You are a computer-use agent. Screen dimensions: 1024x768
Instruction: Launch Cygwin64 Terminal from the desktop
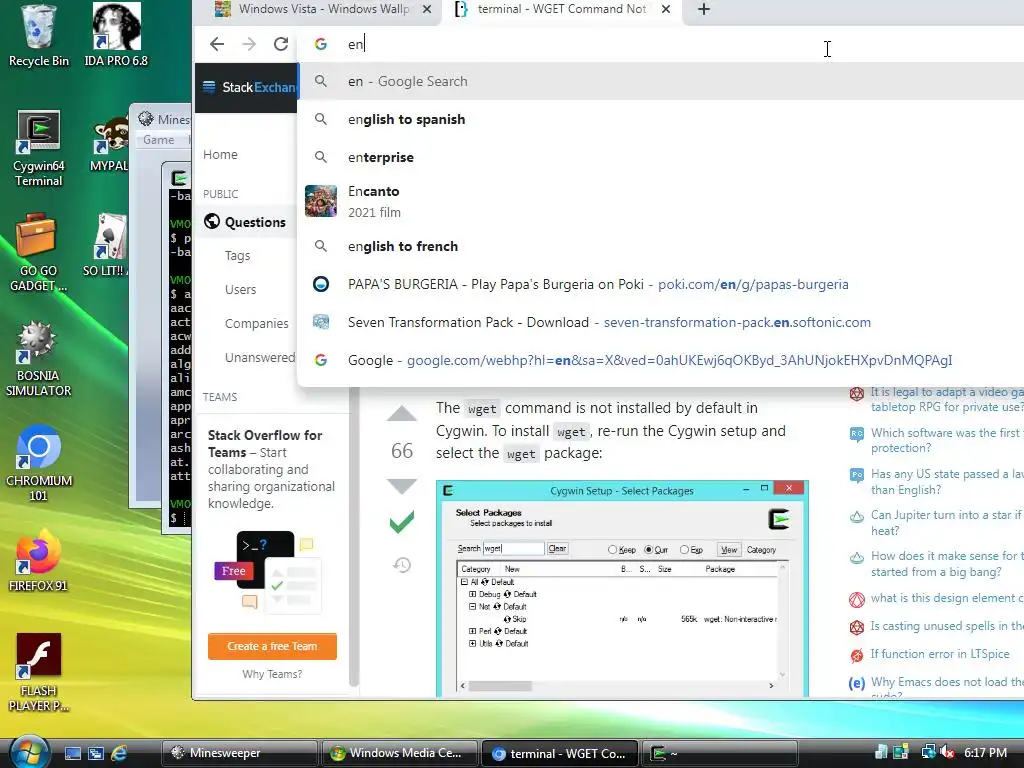click(x=39, y=149)
